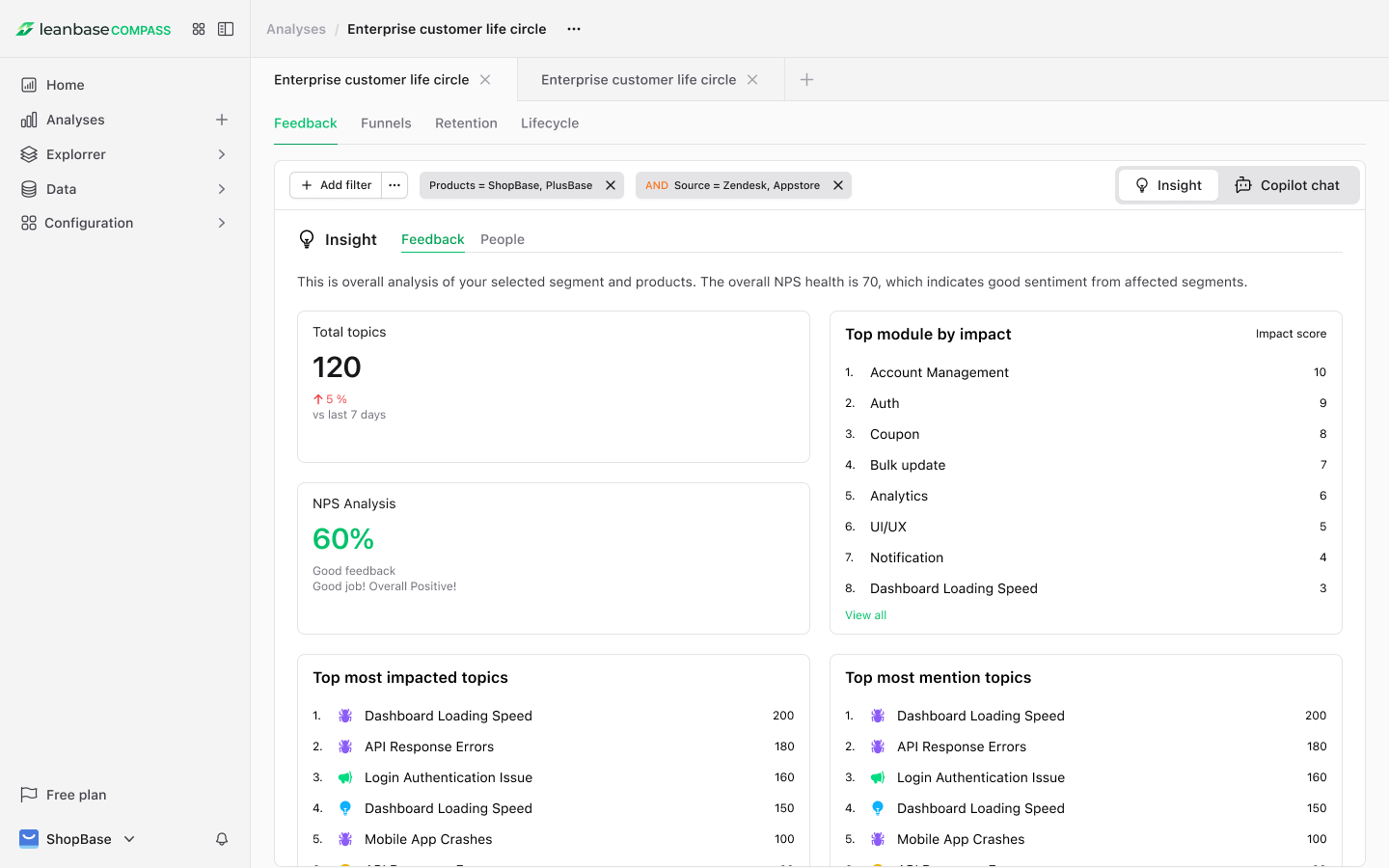1389x868 pixels.
Task: Open filter options ellipsis next to Add filter
Action: point(395,185)
